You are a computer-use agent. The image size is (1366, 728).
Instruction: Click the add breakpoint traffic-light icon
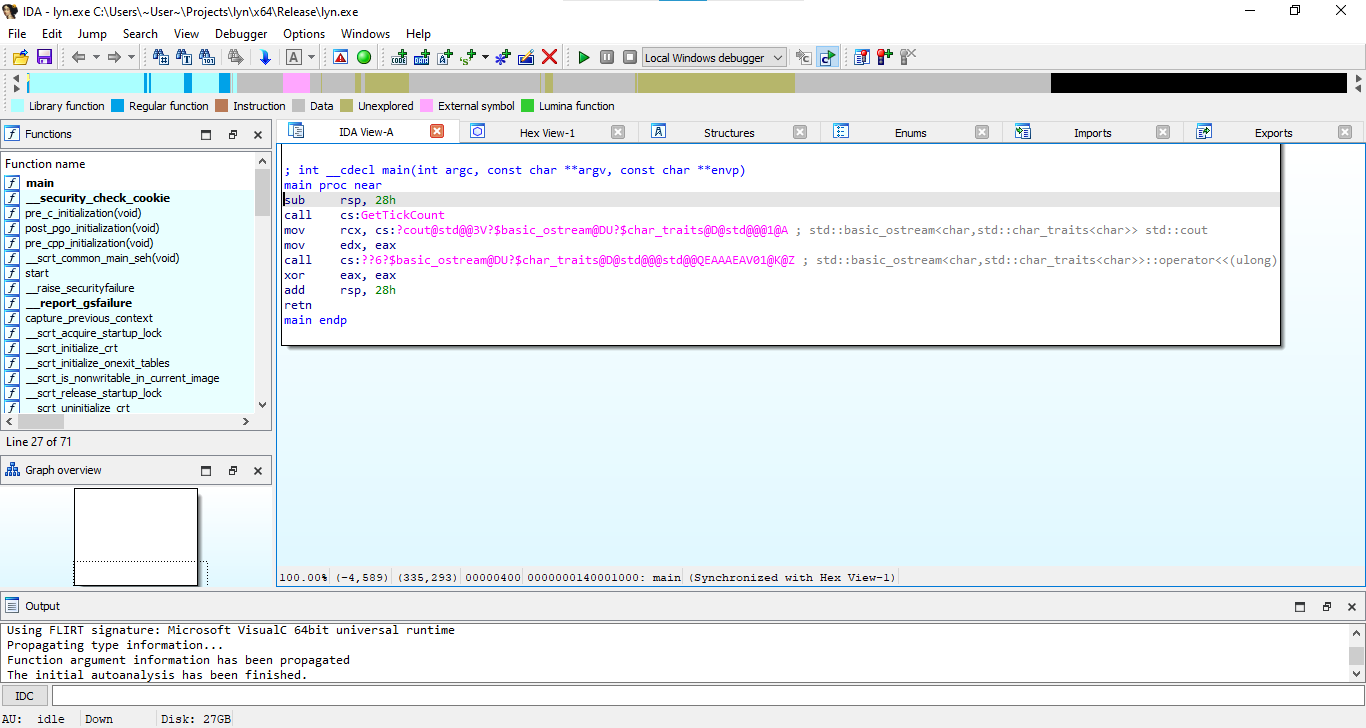884,57
